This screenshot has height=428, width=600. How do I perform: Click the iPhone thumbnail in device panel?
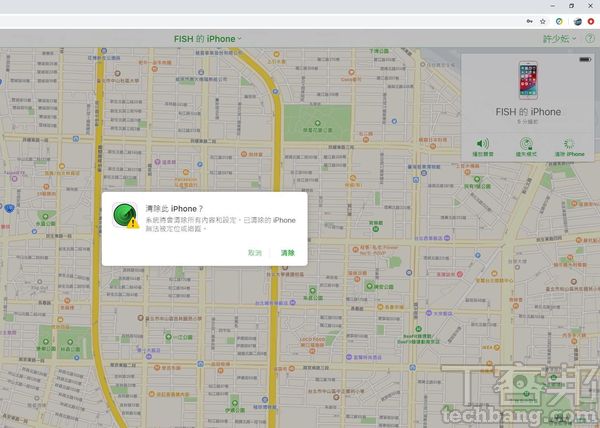[528, 81]
